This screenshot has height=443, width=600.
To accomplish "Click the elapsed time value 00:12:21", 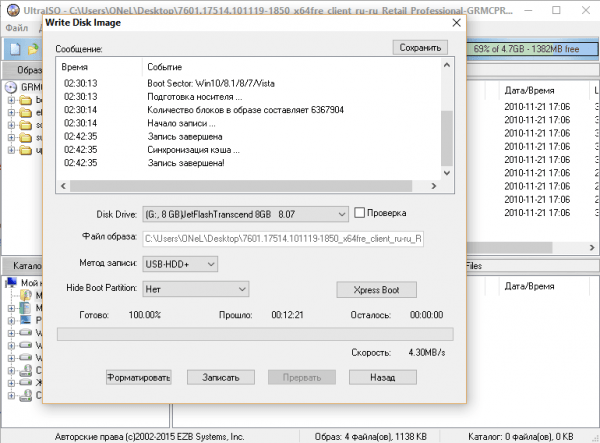I will pos(287,315).
